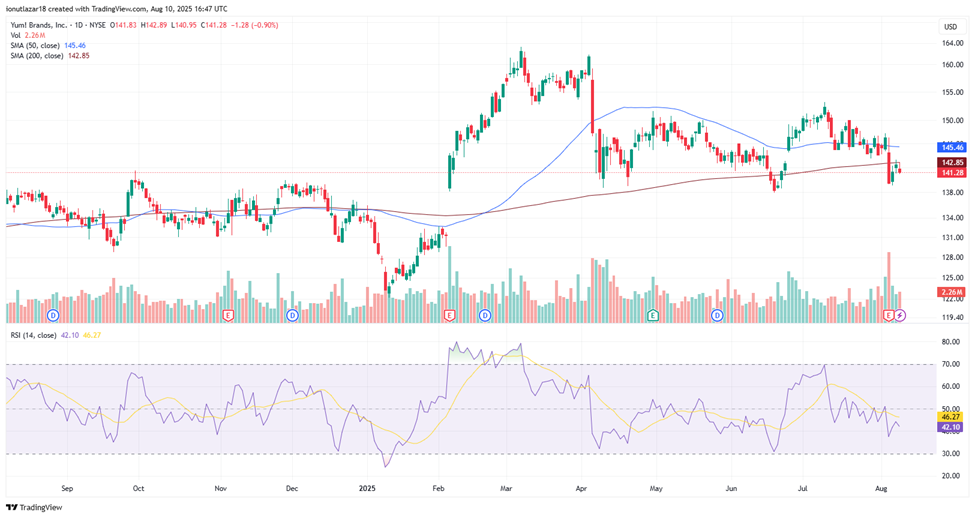Click the blue 145.46 SMA price label
The image size is (975, 518).
(950, 147)
